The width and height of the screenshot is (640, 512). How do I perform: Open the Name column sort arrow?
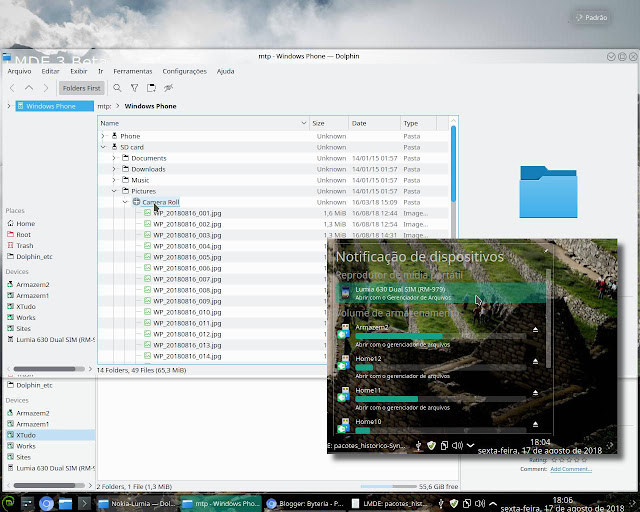click(304, 123)
